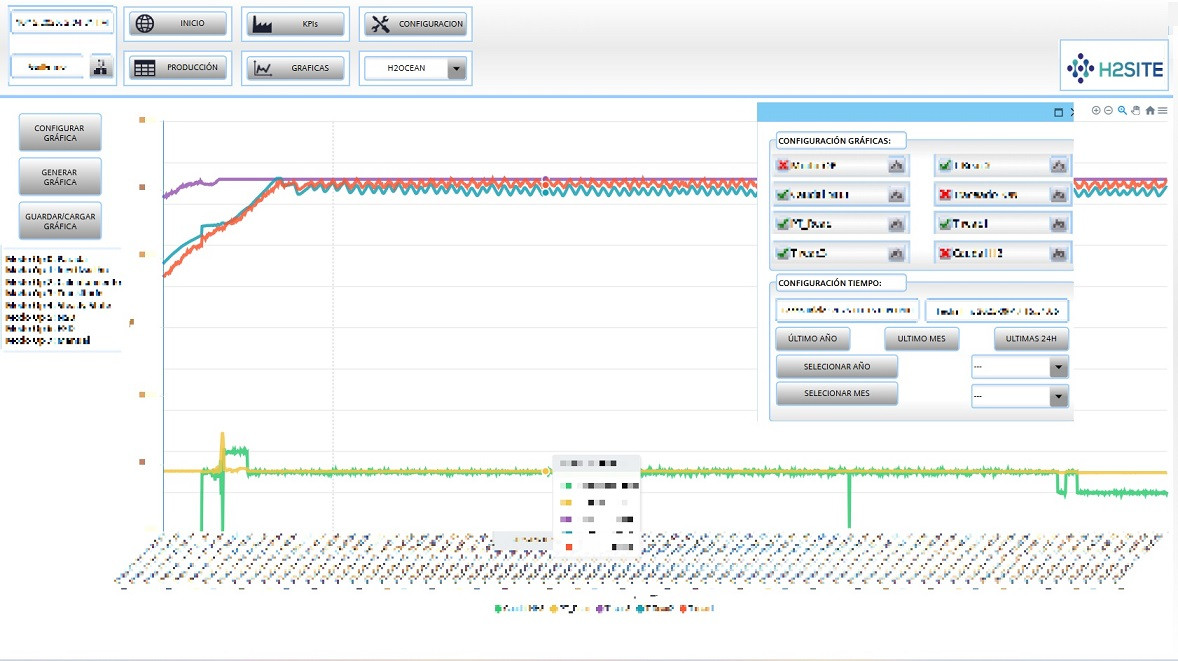Go to the INICIO page

pyautogui.click(x=178, y=24)
